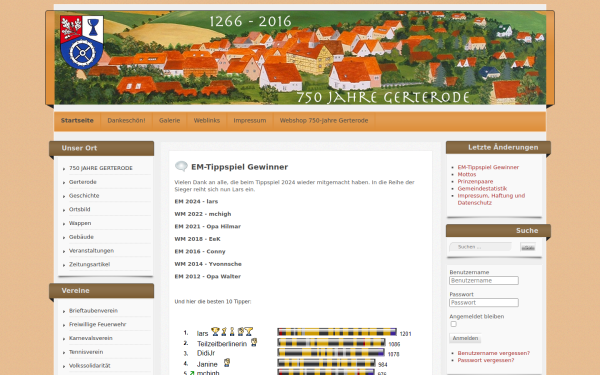Open 750 JAHRE GERTERODE sidebar link
Viewport: 600px width, 375px height.
[x=101, y=168]
